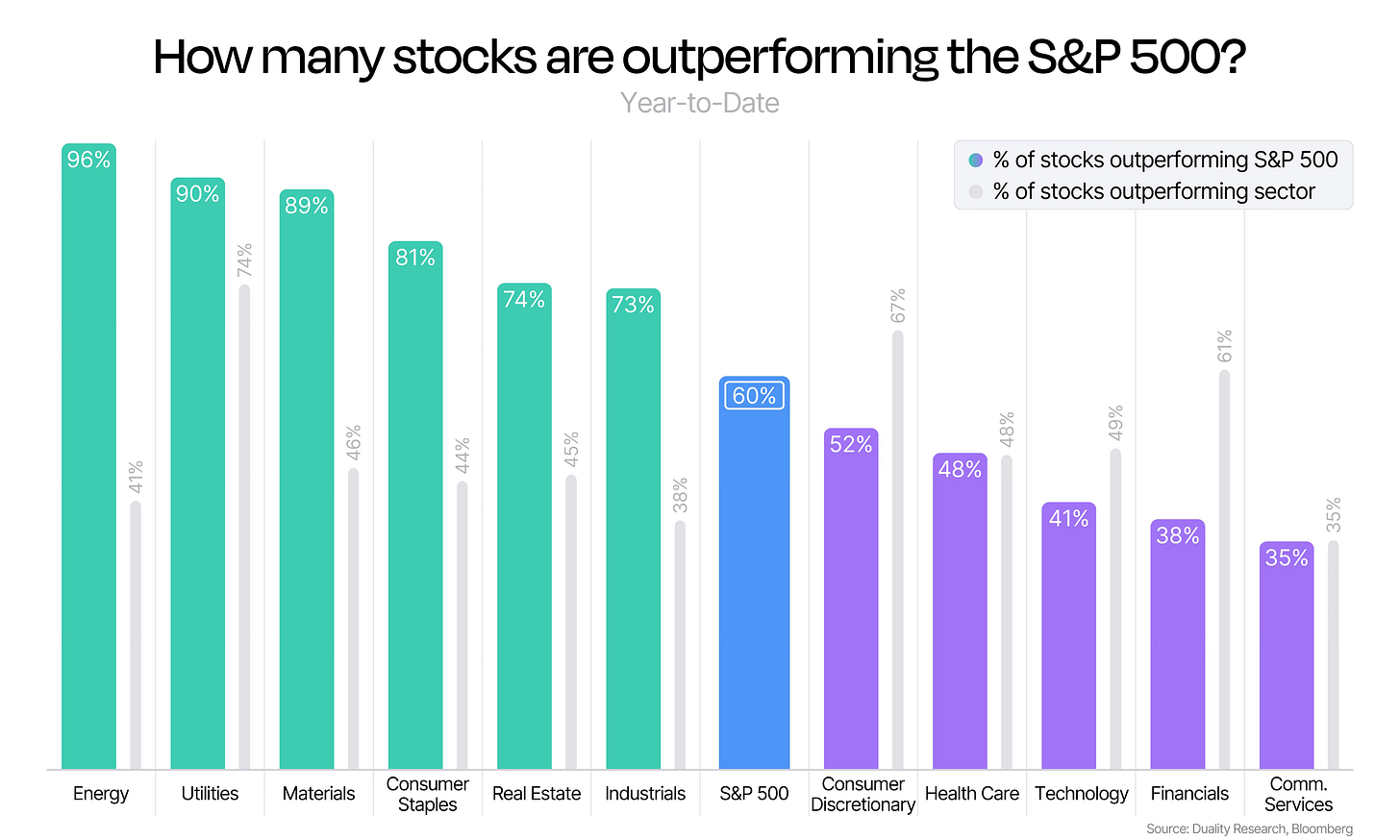Image resolution: width=1400 pixels, height=840 pixels.
Task: Click the Materials 89% bar
Action: (307, 480)
